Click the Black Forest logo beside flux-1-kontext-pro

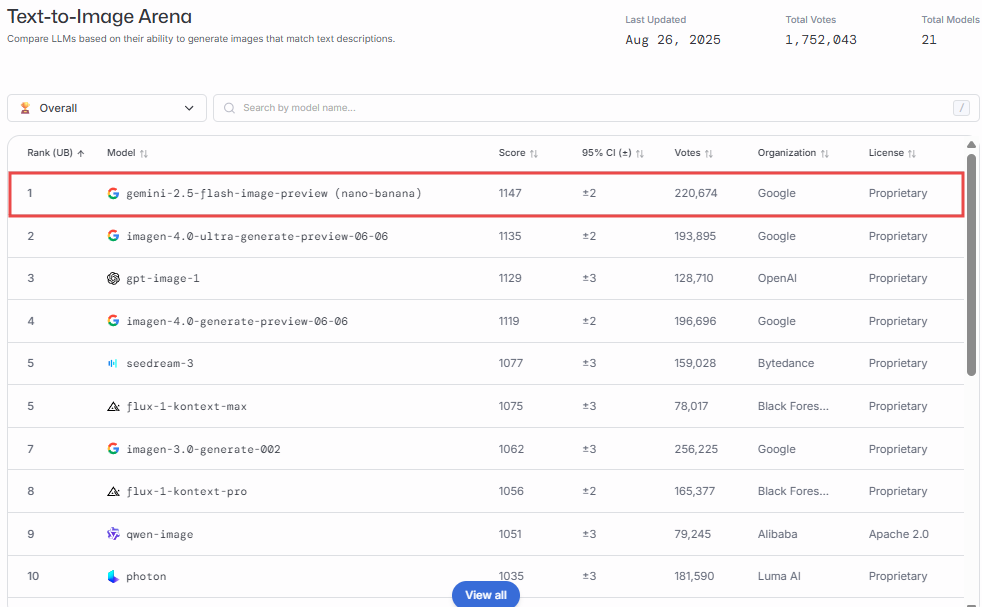tap(113, 491)
